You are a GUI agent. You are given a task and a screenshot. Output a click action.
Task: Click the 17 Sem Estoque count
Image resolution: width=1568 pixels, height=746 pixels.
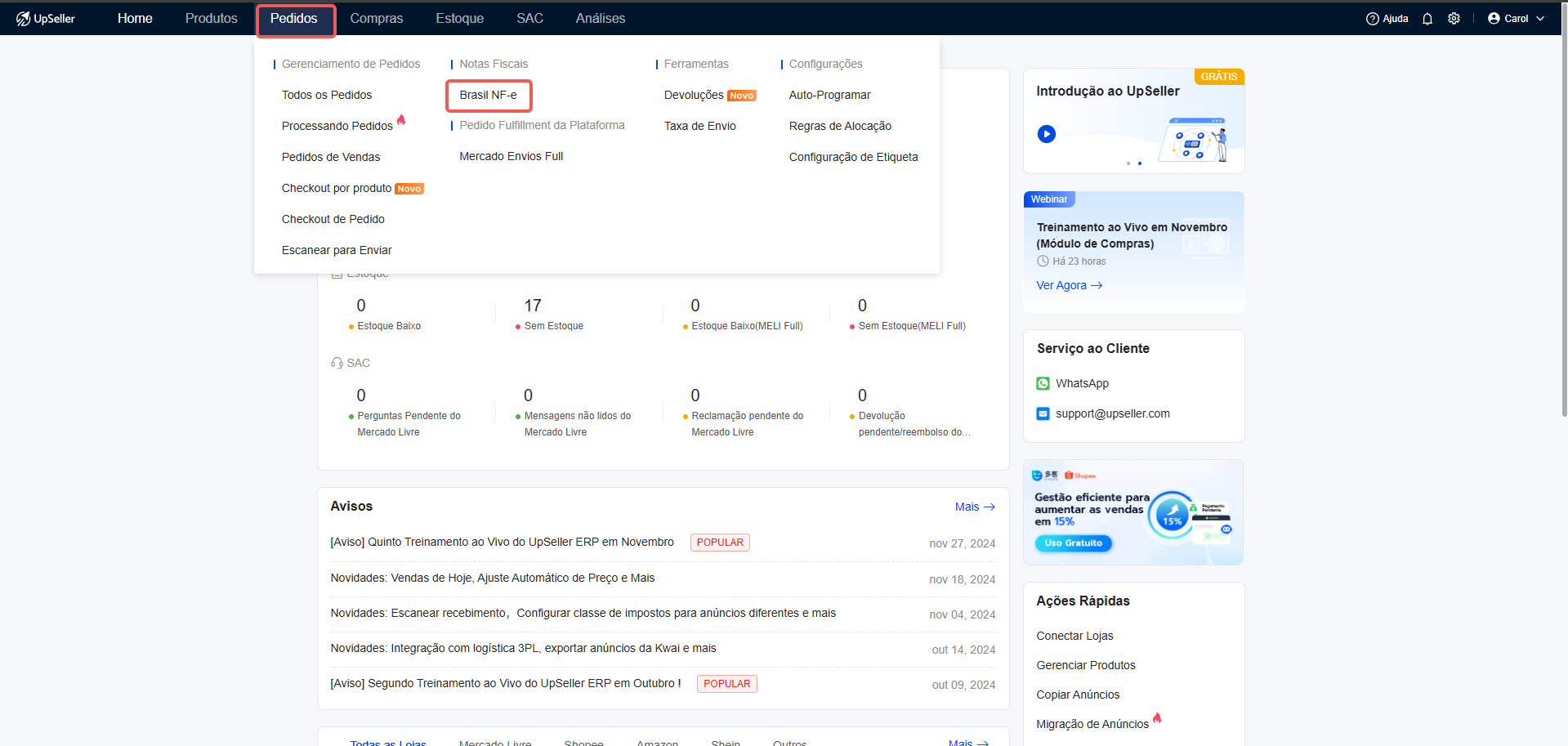[533, 306]
